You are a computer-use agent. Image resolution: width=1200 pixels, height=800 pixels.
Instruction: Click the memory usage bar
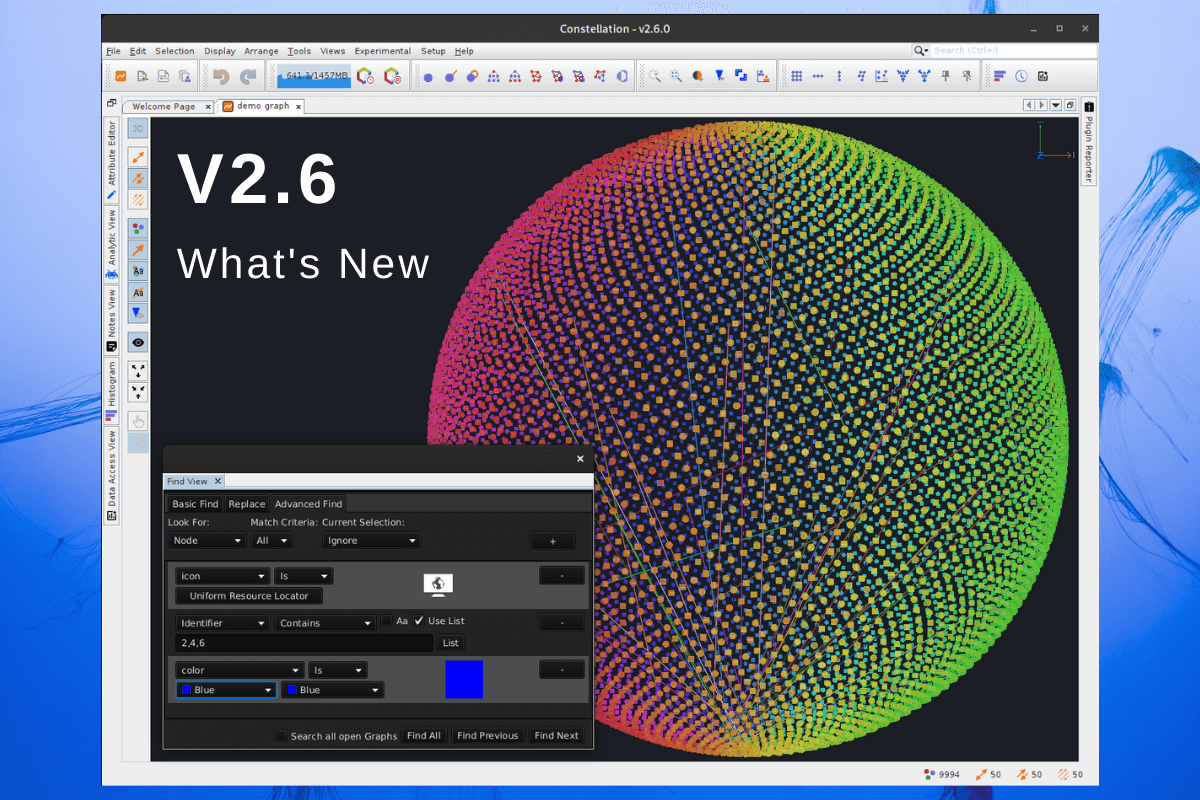[314, 76]
